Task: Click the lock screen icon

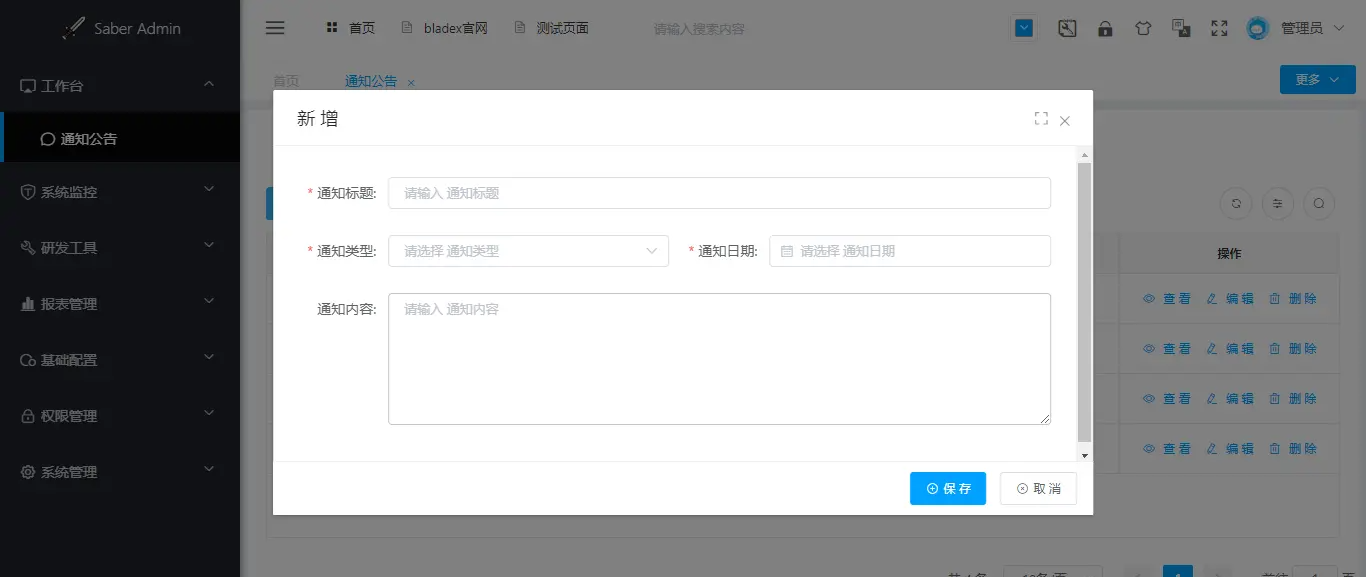Action: [x=1105, y=28]
